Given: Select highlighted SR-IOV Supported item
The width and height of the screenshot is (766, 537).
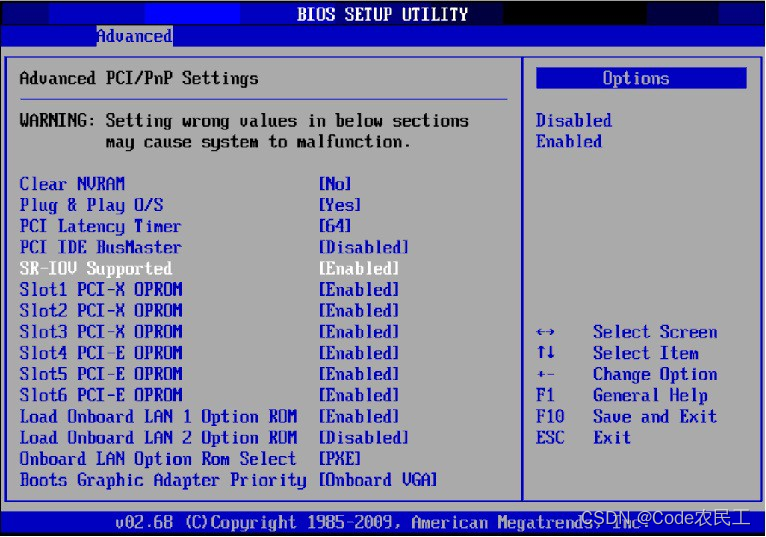Looking at the screenshot, I should tap(96, 269).
